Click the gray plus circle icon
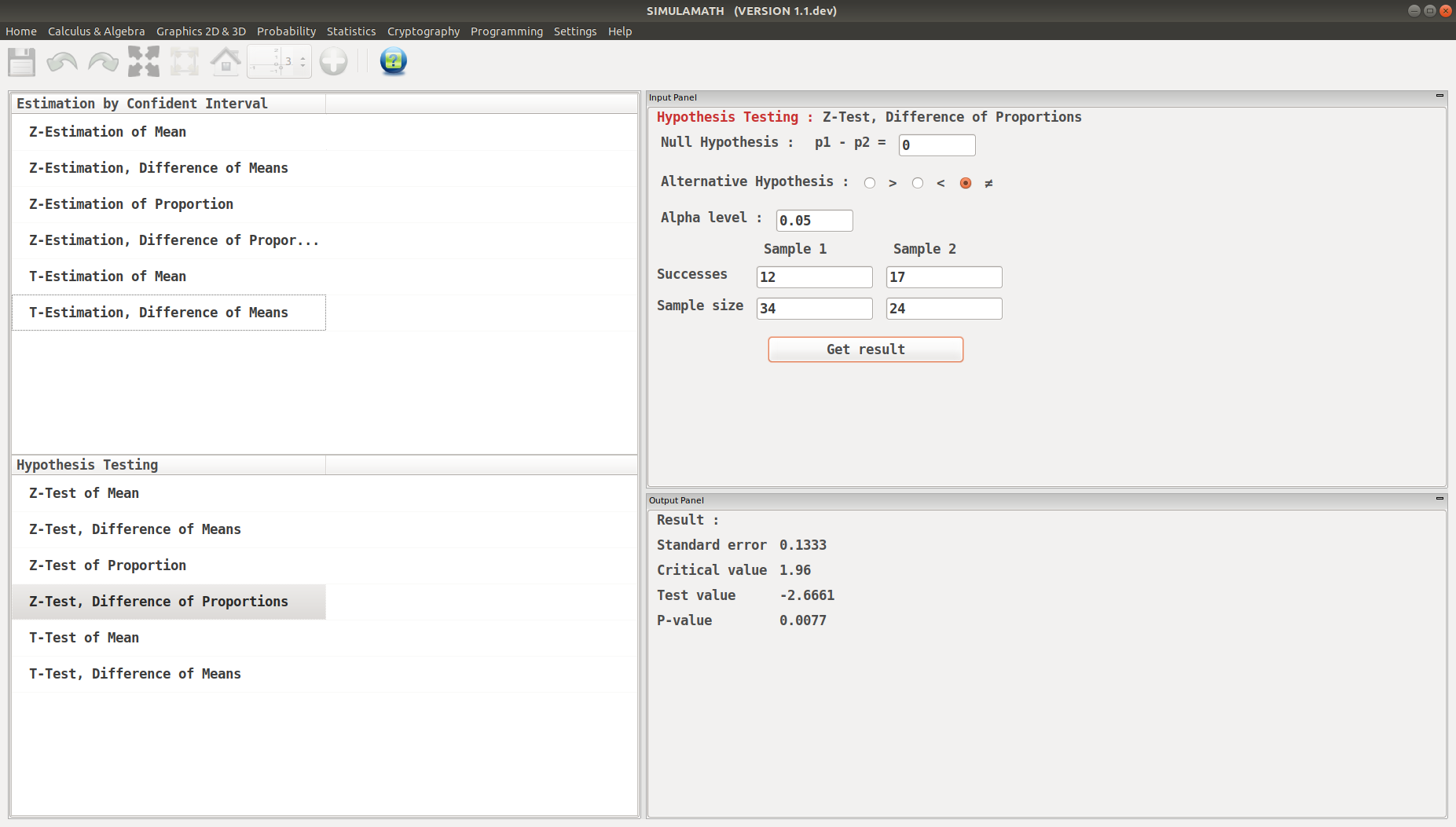1456x827 pixels. 333,61
